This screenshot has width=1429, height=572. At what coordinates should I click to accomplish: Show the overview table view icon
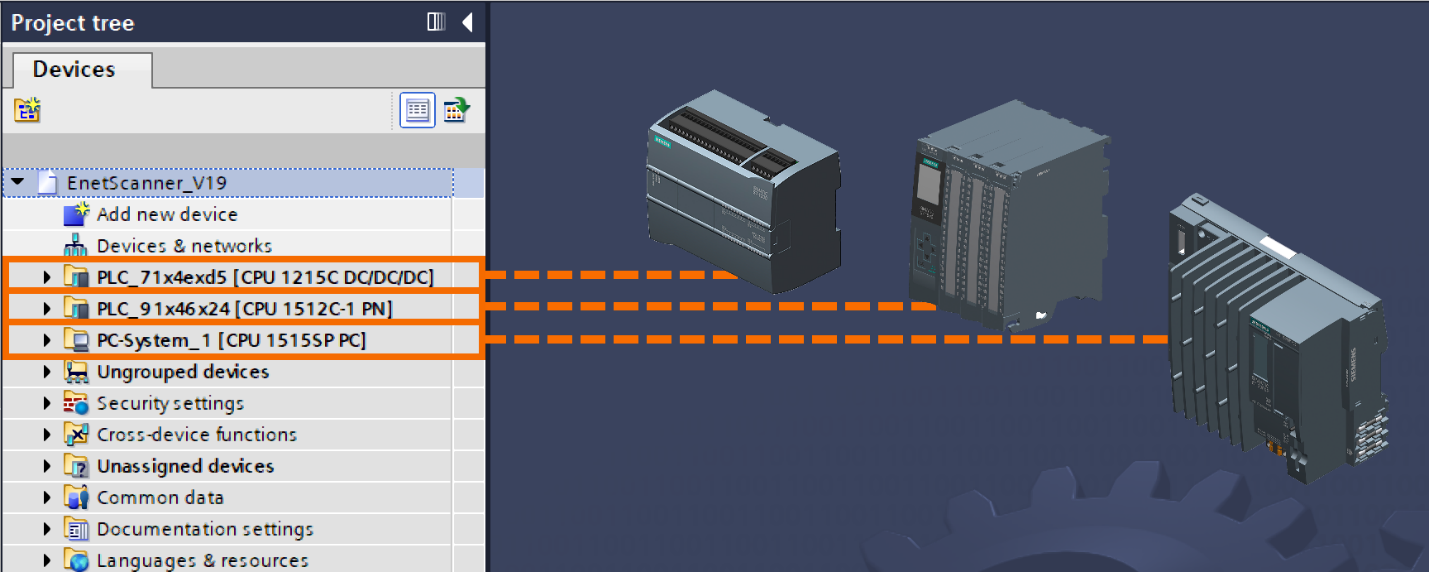point(417,110)
